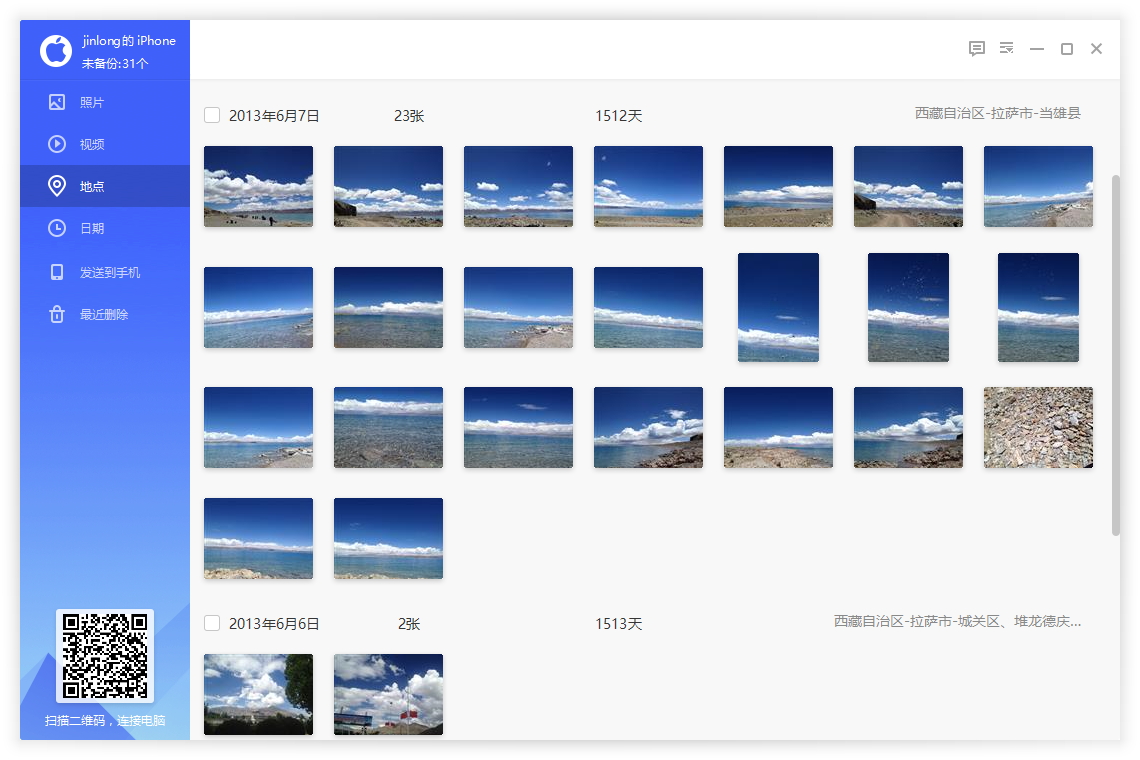The image size is (1140, 760).
Task: Click the vertical scrollbar thumb
Action: (1115, 355)
